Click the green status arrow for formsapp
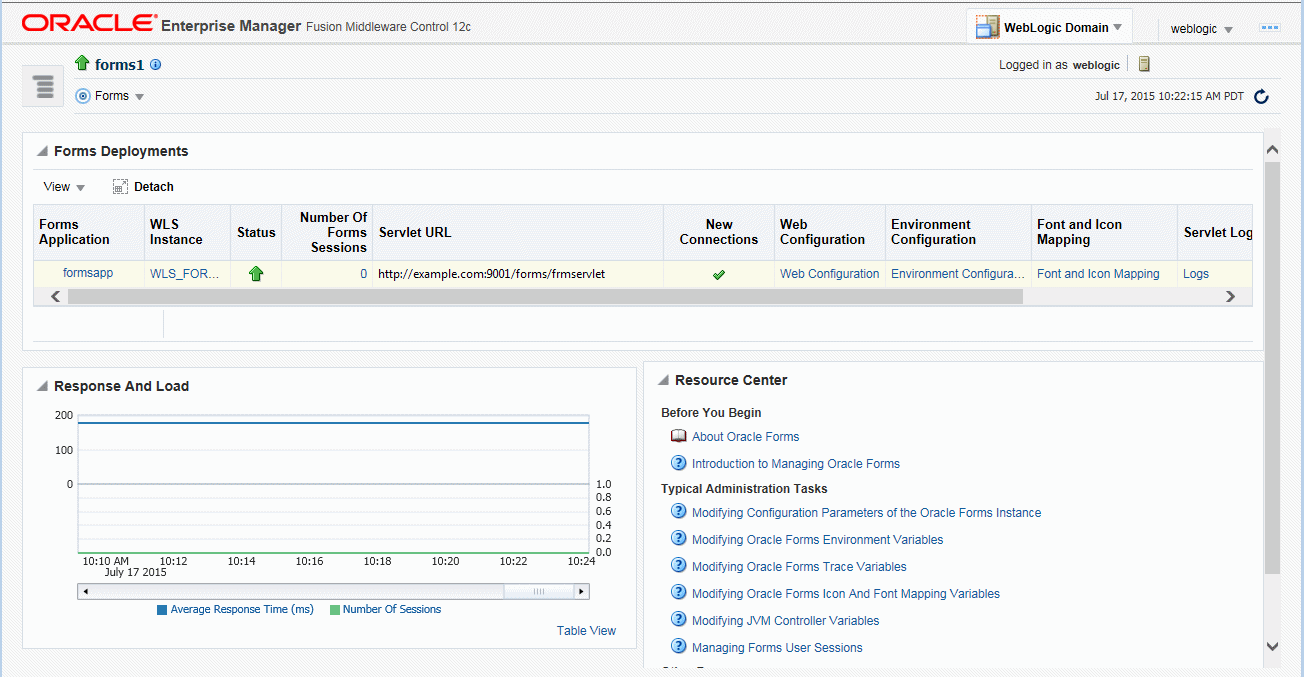1304x677 pixels. click(x=256, y=274)
